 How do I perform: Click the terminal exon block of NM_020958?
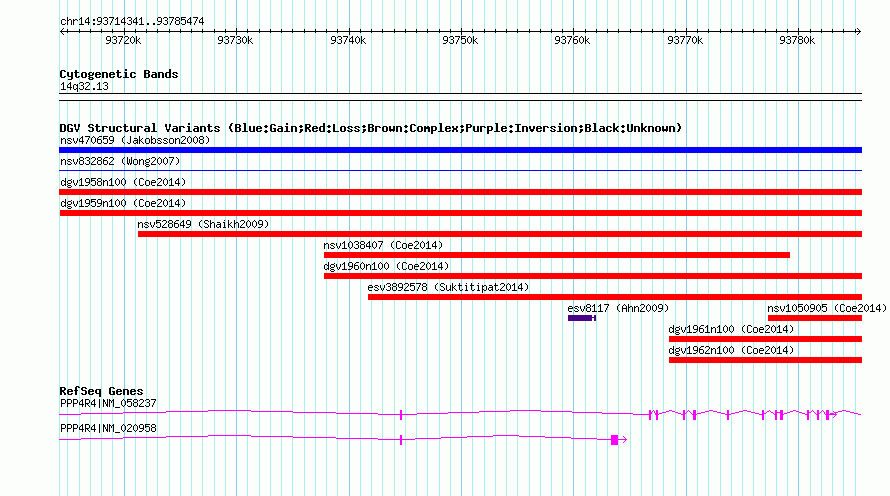pyautogui.click(x=614, y=440)
